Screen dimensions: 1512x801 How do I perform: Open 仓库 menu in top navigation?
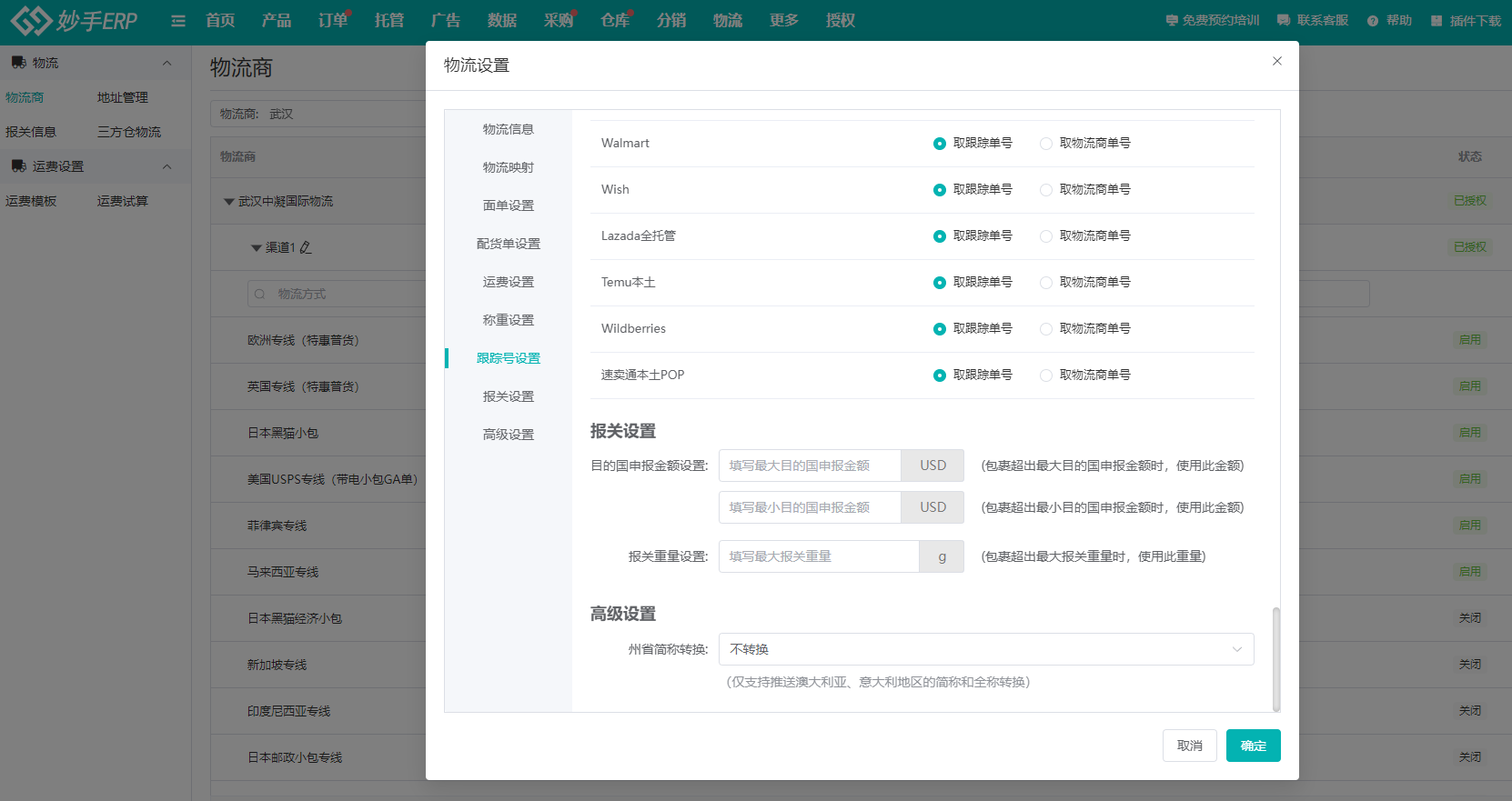[615, 20]
